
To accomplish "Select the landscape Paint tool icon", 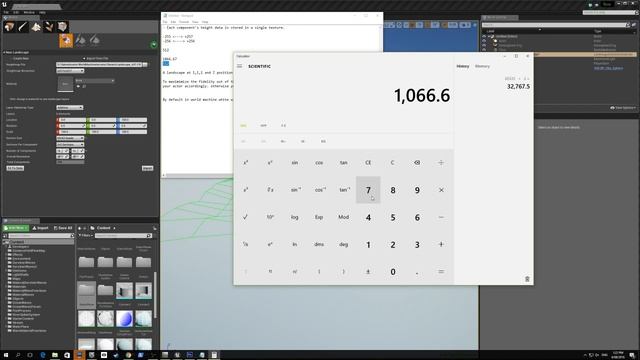I will coord(94,40).
